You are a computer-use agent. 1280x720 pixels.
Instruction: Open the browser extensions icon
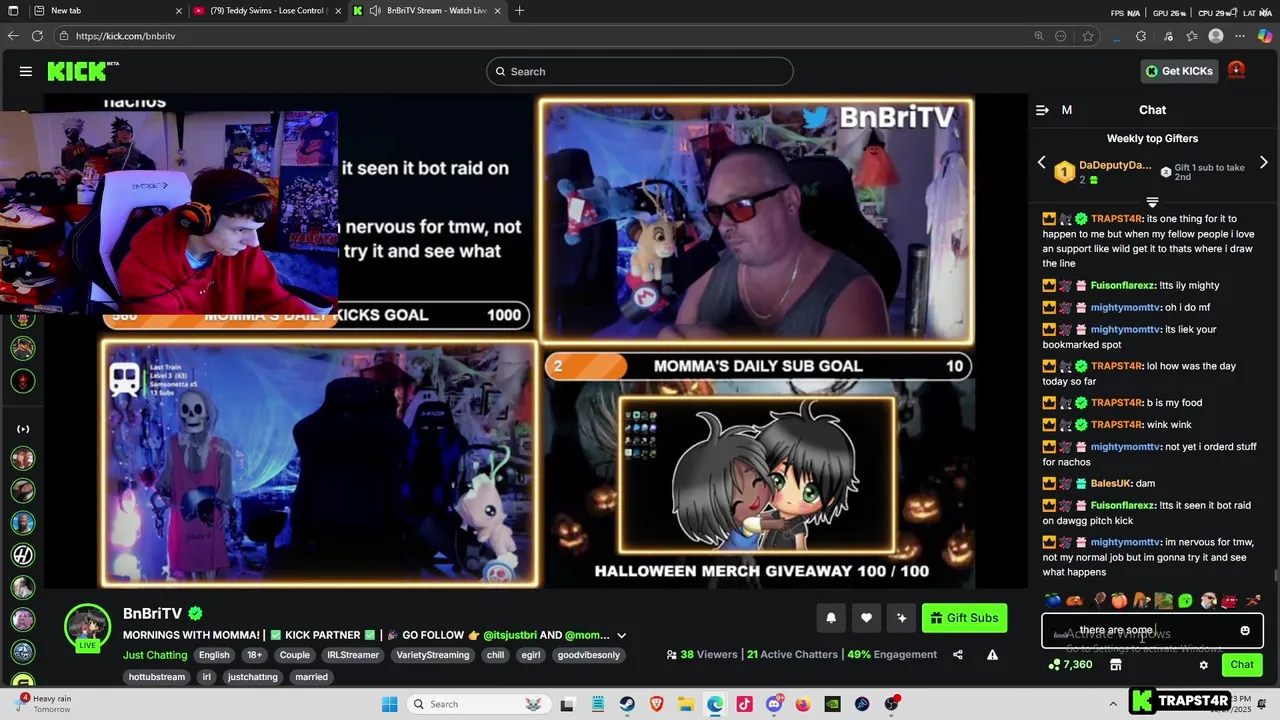coord(1141,36)
